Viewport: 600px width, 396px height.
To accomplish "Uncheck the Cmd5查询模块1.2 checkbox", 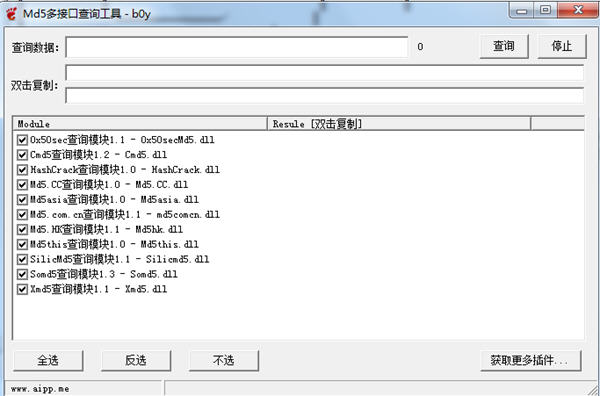I will point(22,155).
